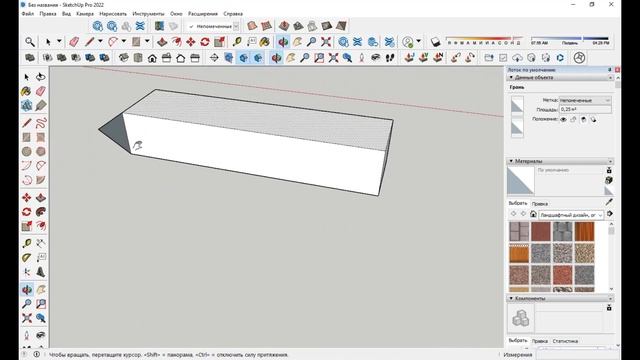
Task: Open the Файл menu
Action: tap(28, 13)
